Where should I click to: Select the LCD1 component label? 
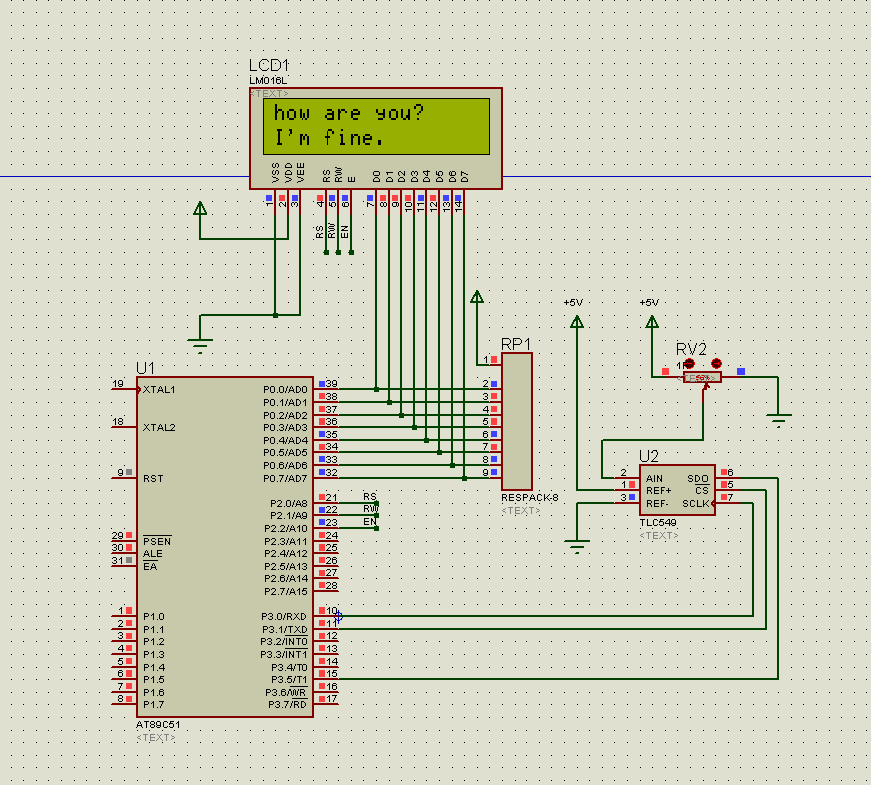coord(269,65)
